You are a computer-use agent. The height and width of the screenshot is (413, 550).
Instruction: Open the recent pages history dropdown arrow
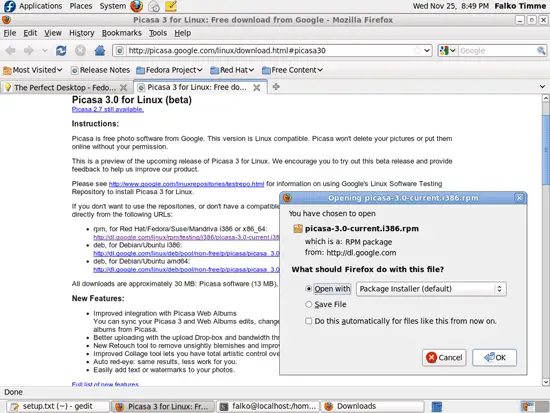point(45,51)
